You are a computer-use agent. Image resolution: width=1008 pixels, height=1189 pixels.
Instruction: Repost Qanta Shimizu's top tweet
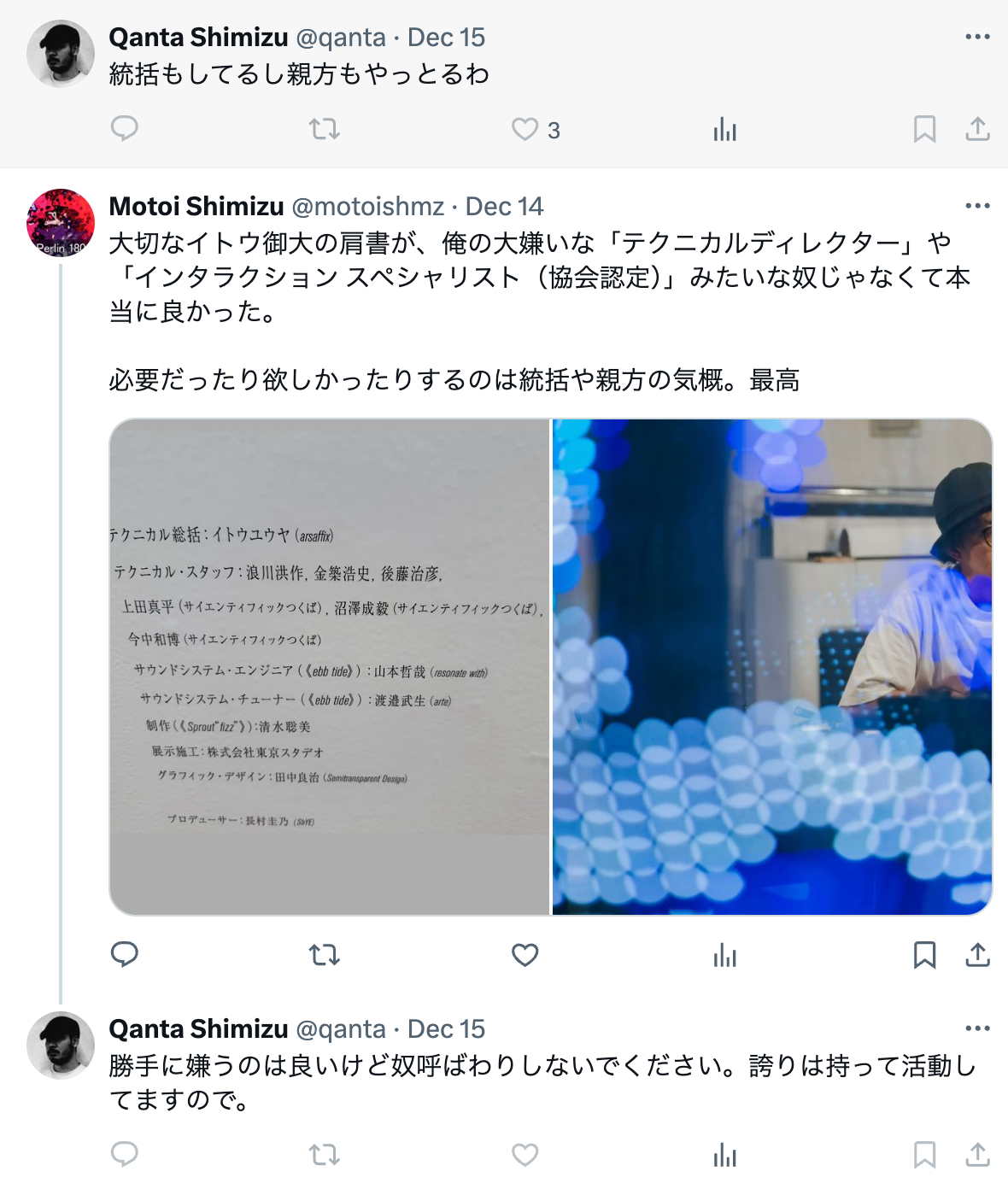(x=324, y=129)
